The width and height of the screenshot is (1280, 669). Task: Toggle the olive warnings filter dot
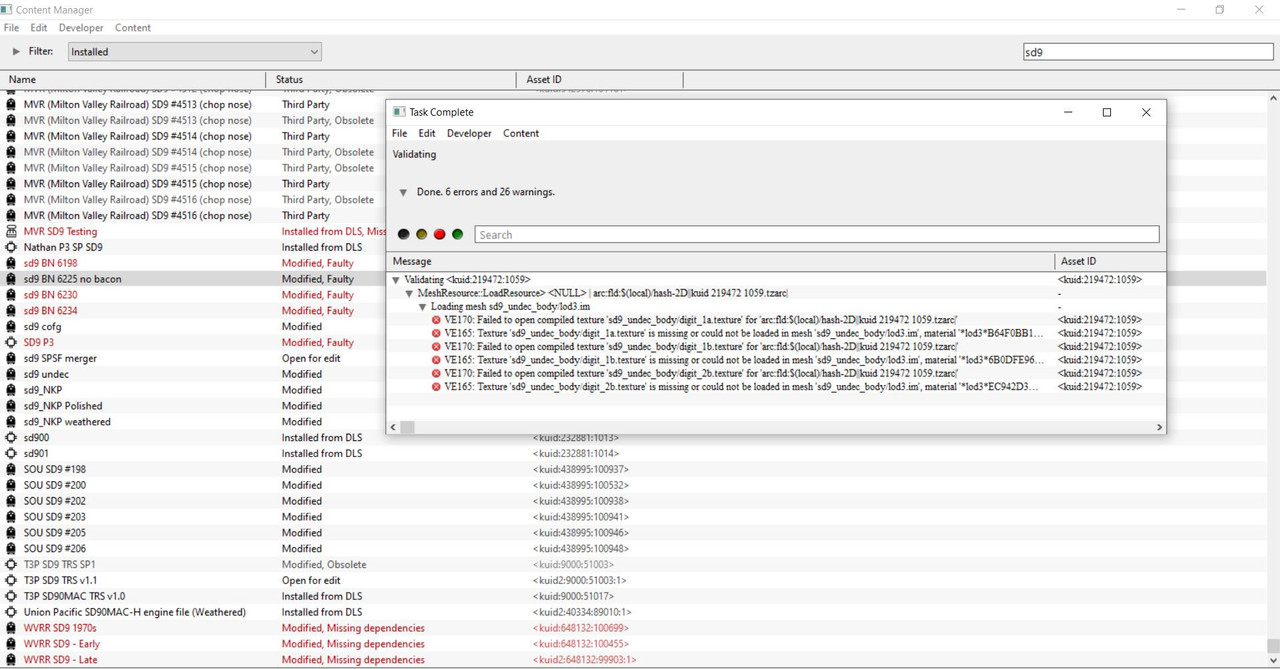[421, 234]
